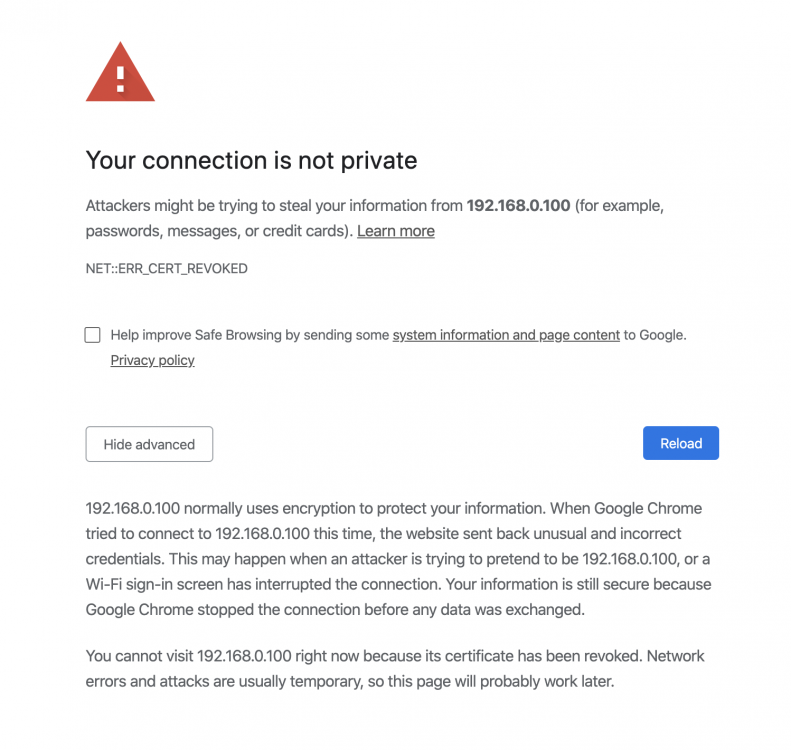Image resolution: width=791 pixels, height=750 pixels.
Task: Click the You cannot visit paragraph
Action: pos(395,668)
